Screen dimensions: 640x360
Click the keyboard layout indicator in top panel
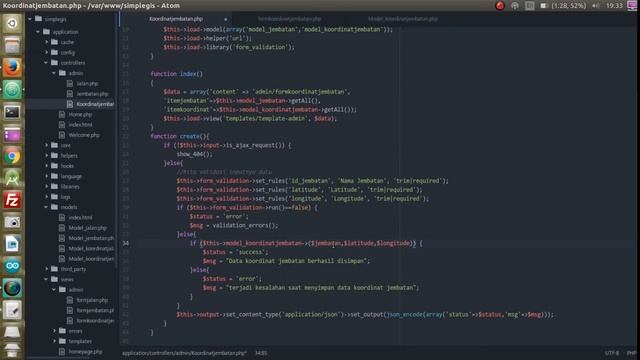529,5
